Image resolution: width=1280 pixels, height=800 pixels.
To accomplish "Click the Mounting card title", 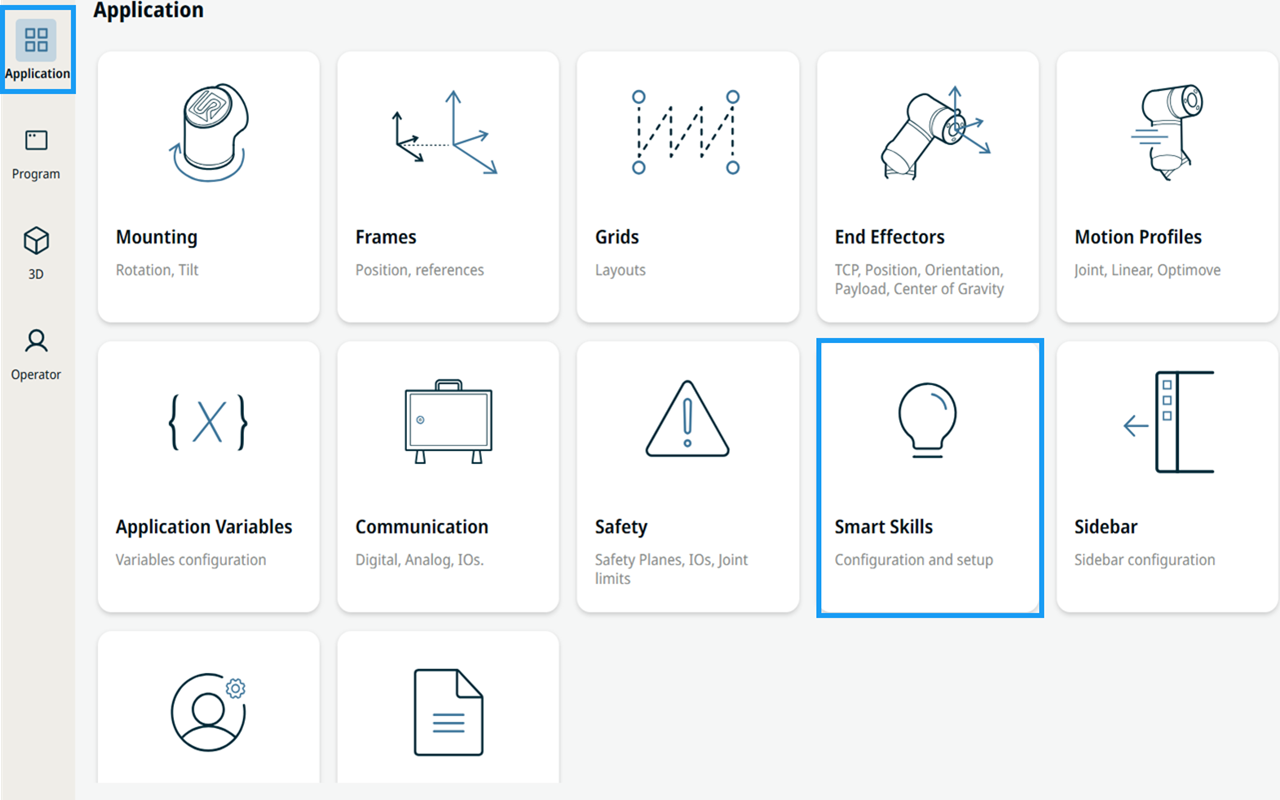I will [x=157, y=237].
